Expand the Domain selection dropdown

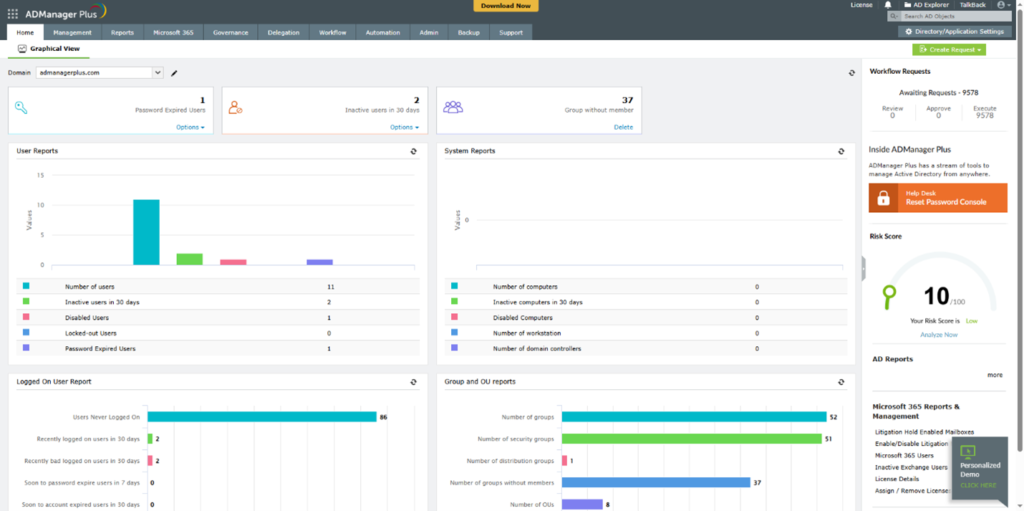click(157, 73)
